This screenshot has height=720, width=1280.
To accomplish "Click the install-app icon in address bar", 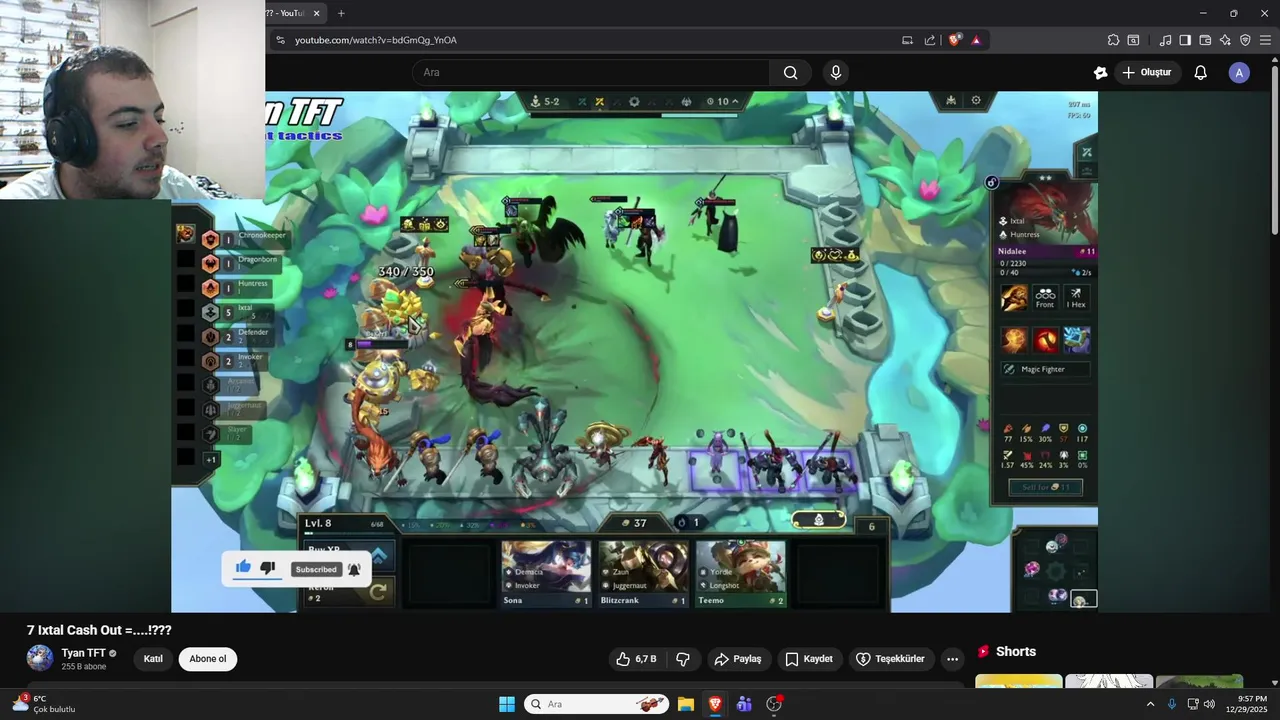I will [x=907, y=40].
